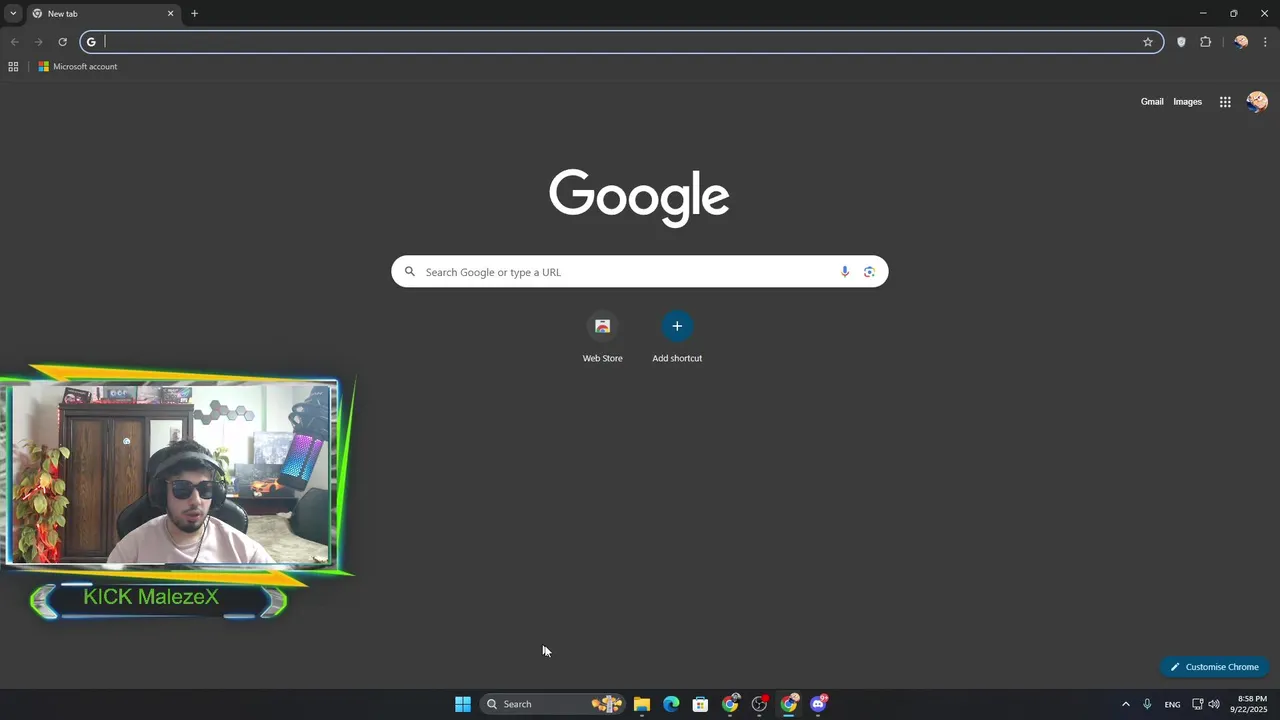Click the browser Back arrow
The width and height of the screenshot is (1280, 720).
click(x=14, y=42)
